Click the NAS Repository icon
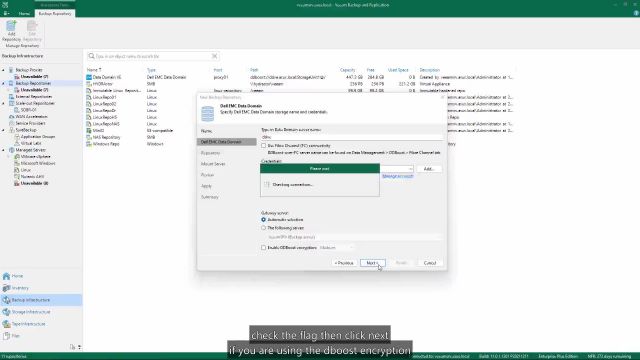This screenshot has width=640, height=360. pyautogui.click(x=89, y=138)
